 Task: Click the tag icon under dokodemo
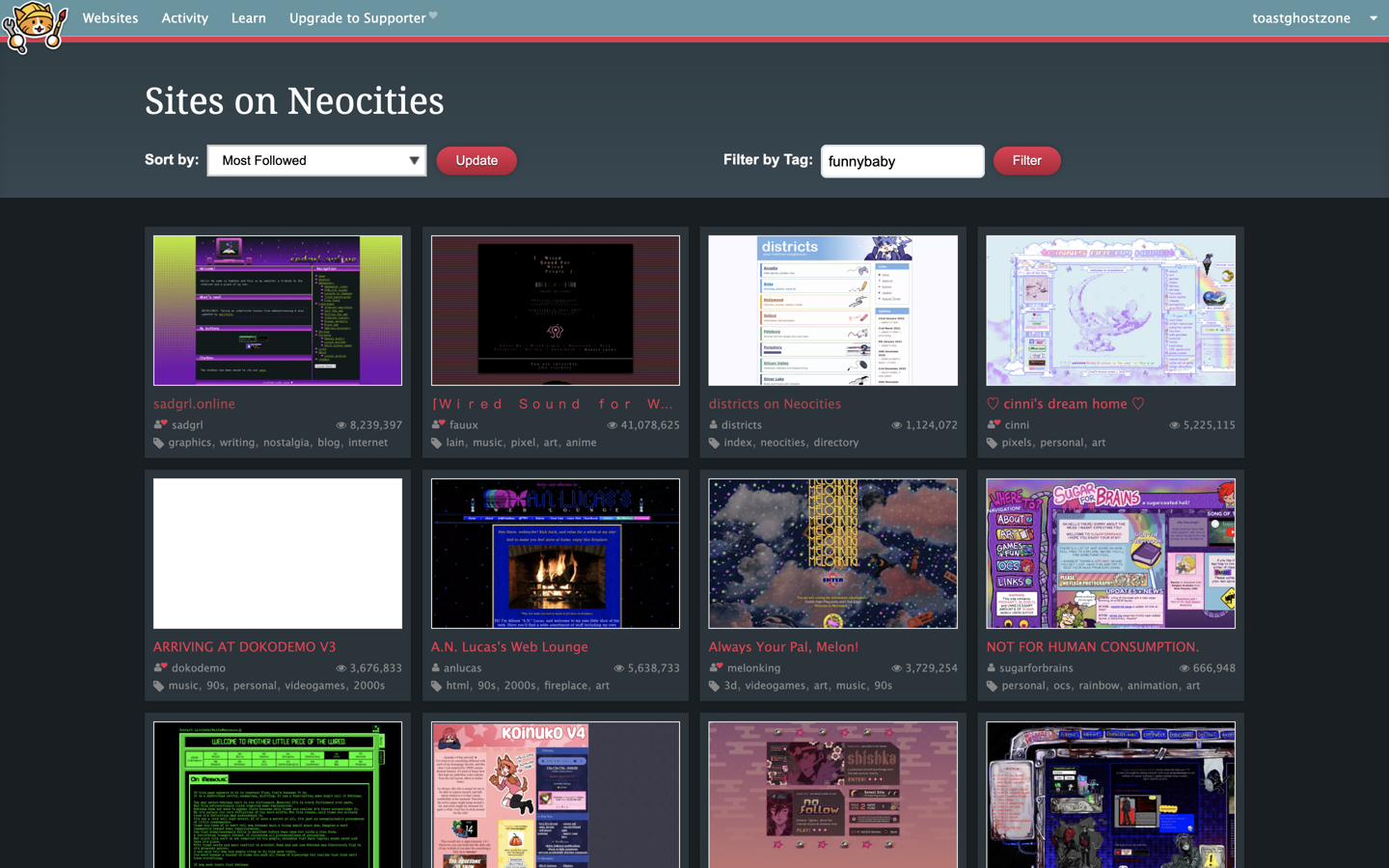coord(158,686)
